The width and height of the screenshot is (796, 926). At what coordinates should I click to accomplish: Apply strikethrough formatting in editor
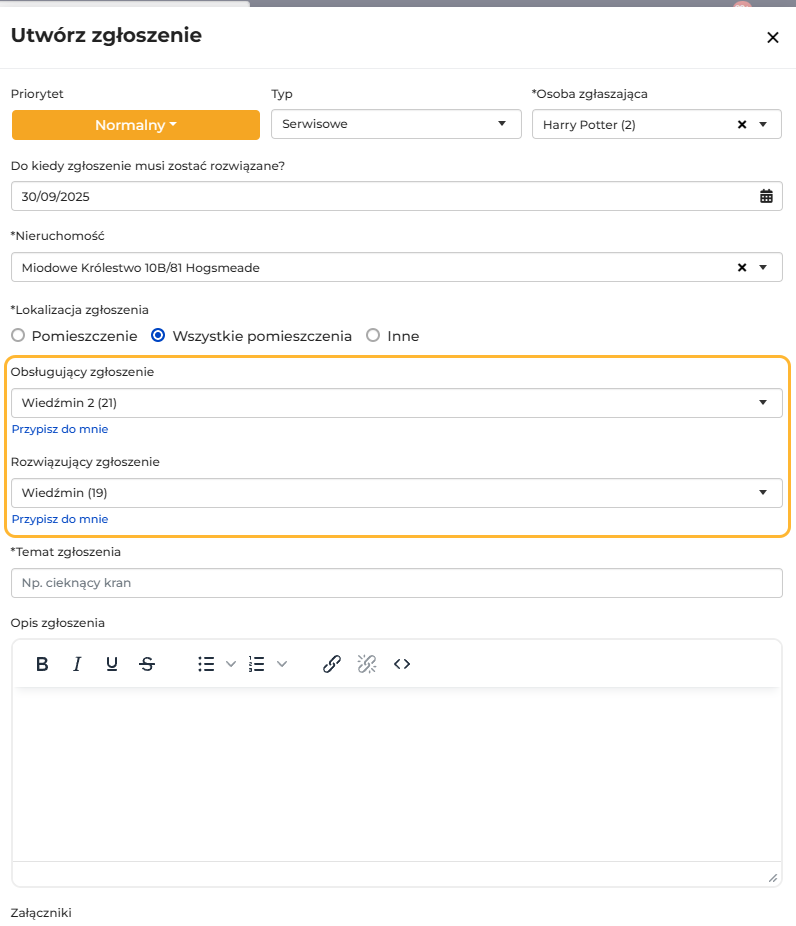147,664
